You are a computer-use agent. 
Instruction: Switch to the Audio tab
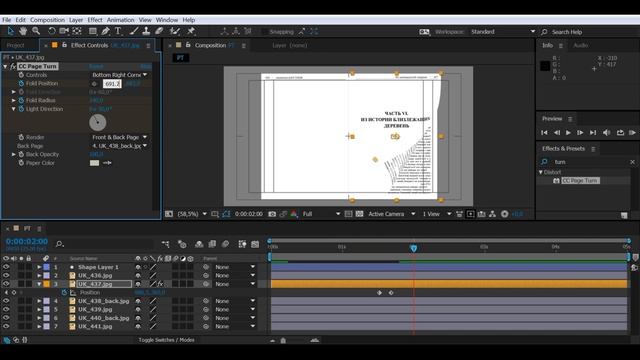(x=580, y=45)
